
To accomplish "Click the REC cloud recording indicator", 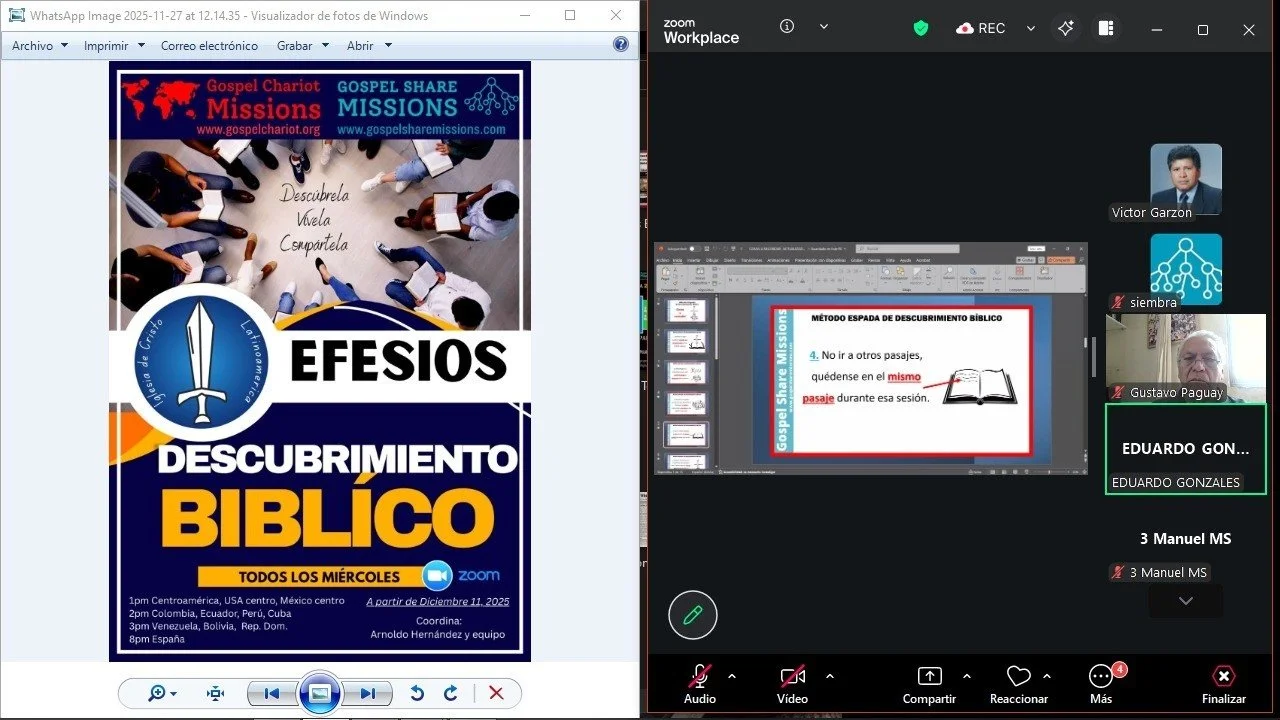I will coord(981,28).
